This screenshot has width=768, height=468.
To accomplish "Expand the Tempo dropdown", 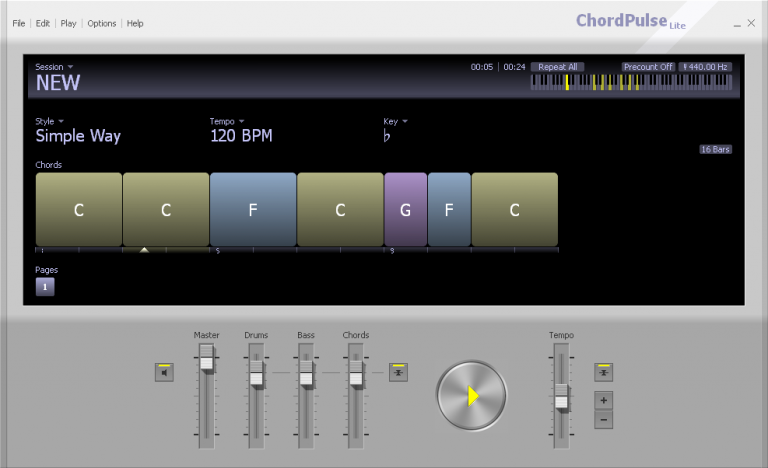I will pos(226,121).
